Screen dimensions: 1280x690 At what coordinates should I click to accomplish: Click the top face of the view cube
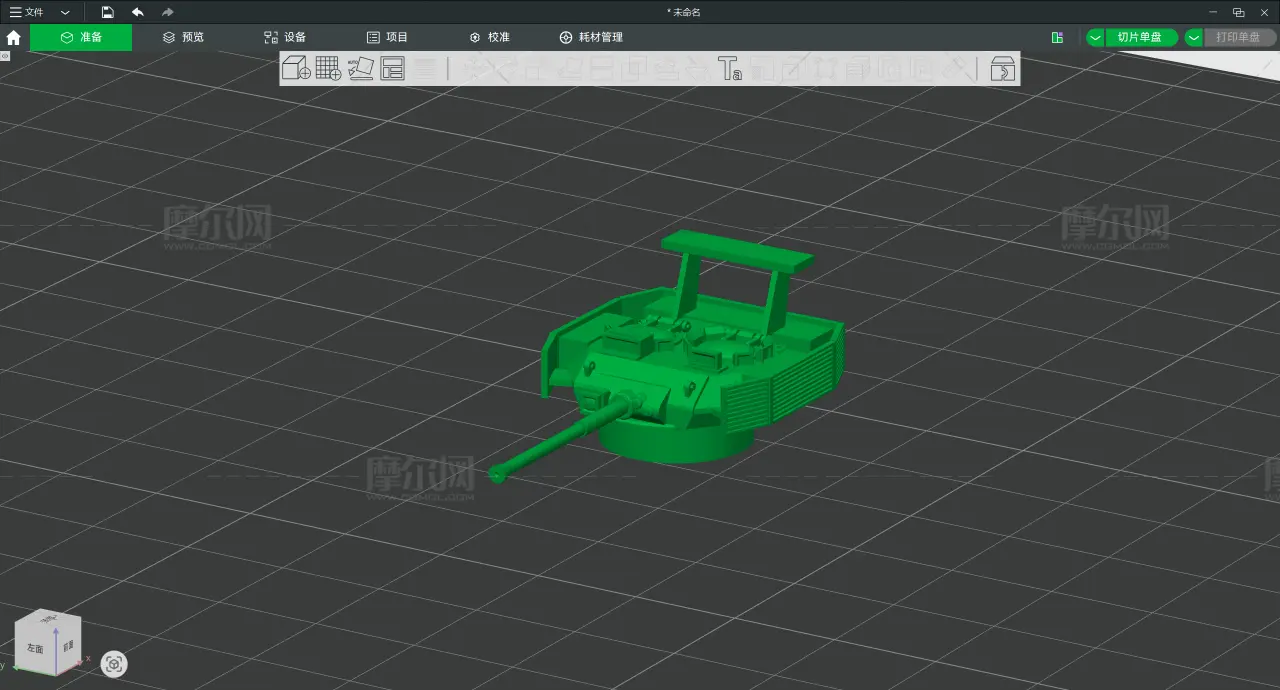point(49,619)
